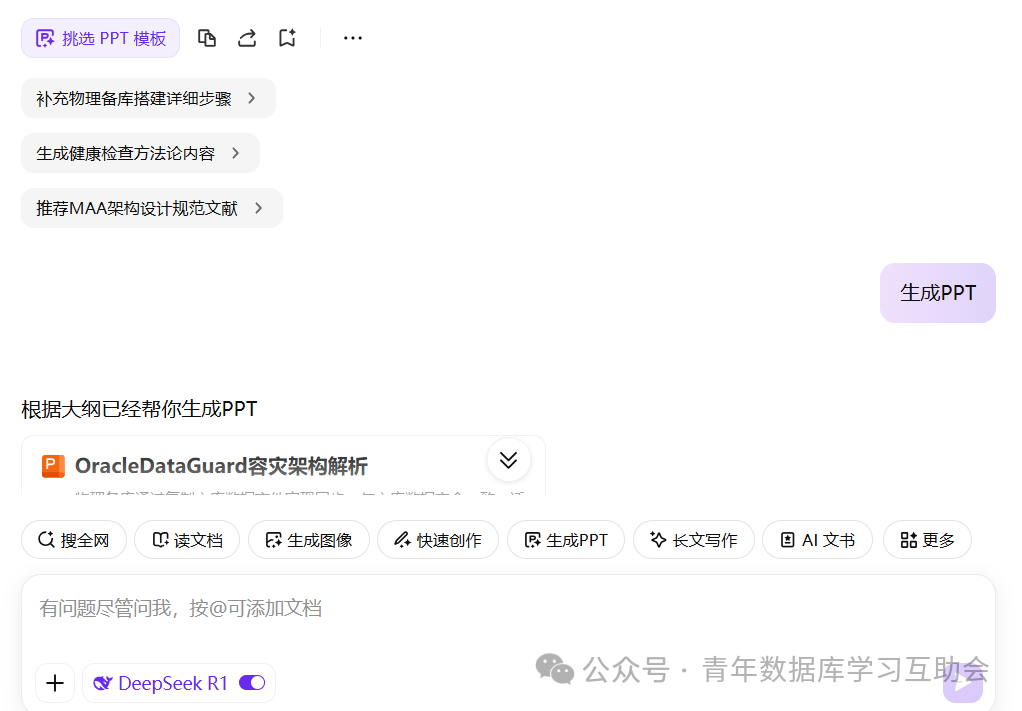Select suggestion 补充物理备库搭建详细步骤
Screen dimensions: 1022x711
click(x=149, y=98)
